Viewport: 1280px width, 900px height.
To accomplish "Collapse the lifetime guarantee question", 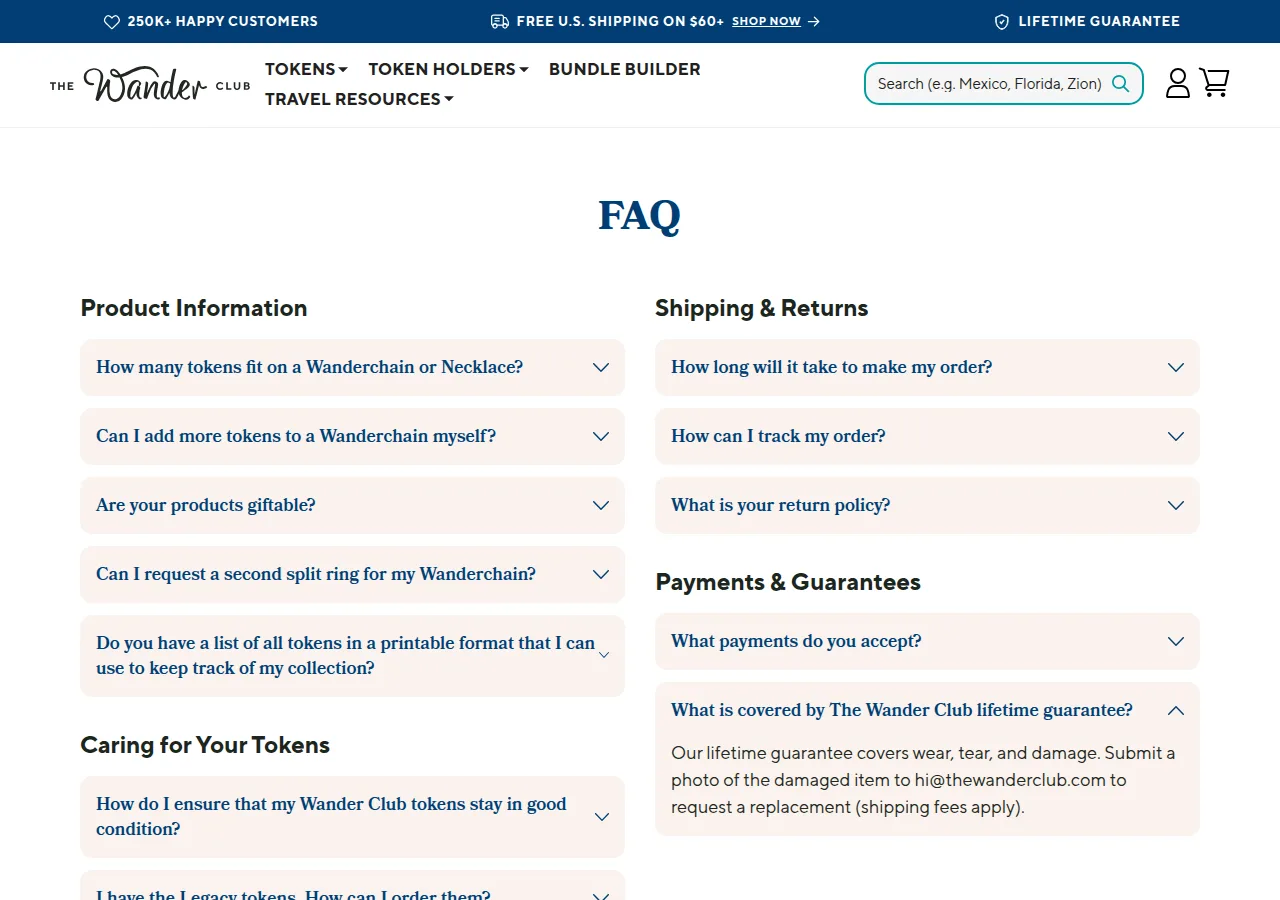I will (x=927, y=710).
